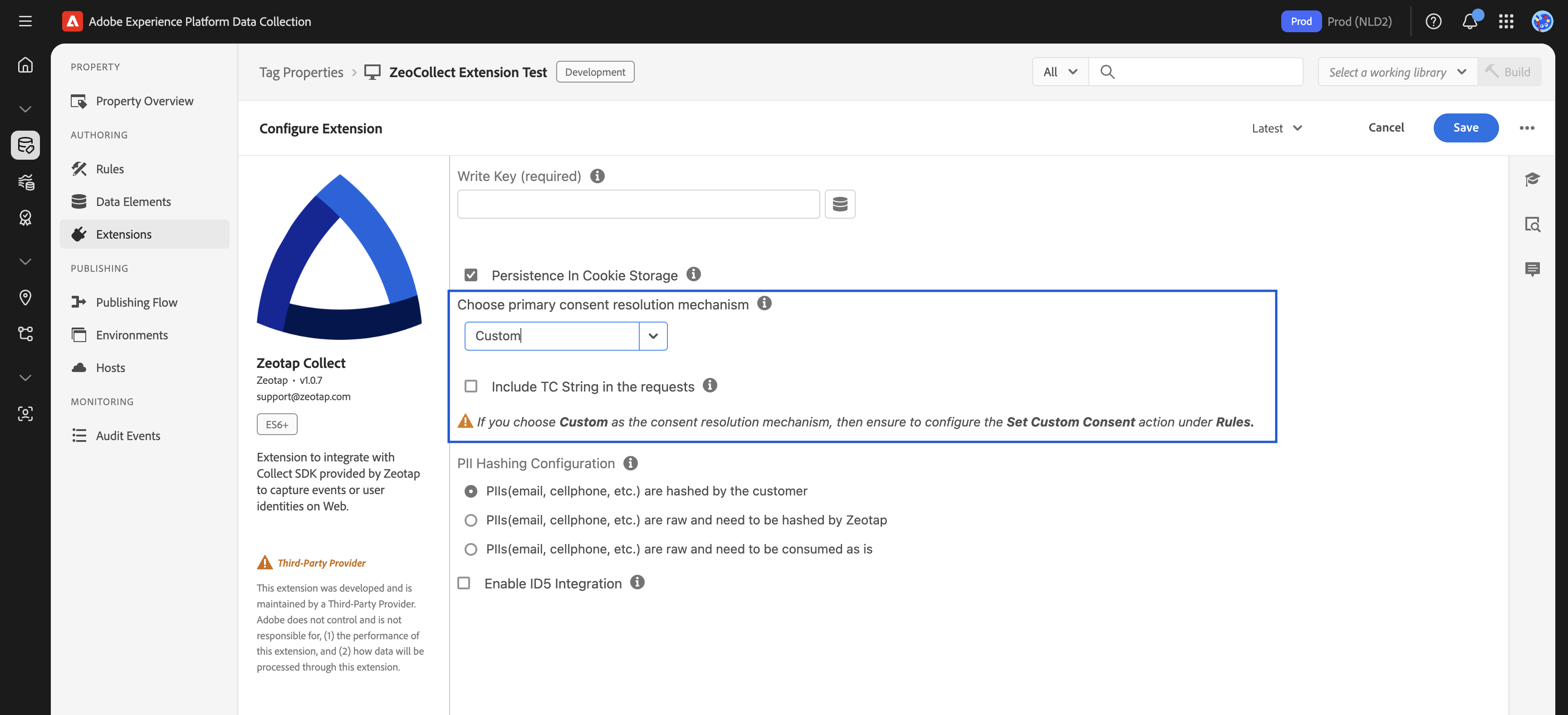Enable ID5 Integration

(x=464, y=583)
